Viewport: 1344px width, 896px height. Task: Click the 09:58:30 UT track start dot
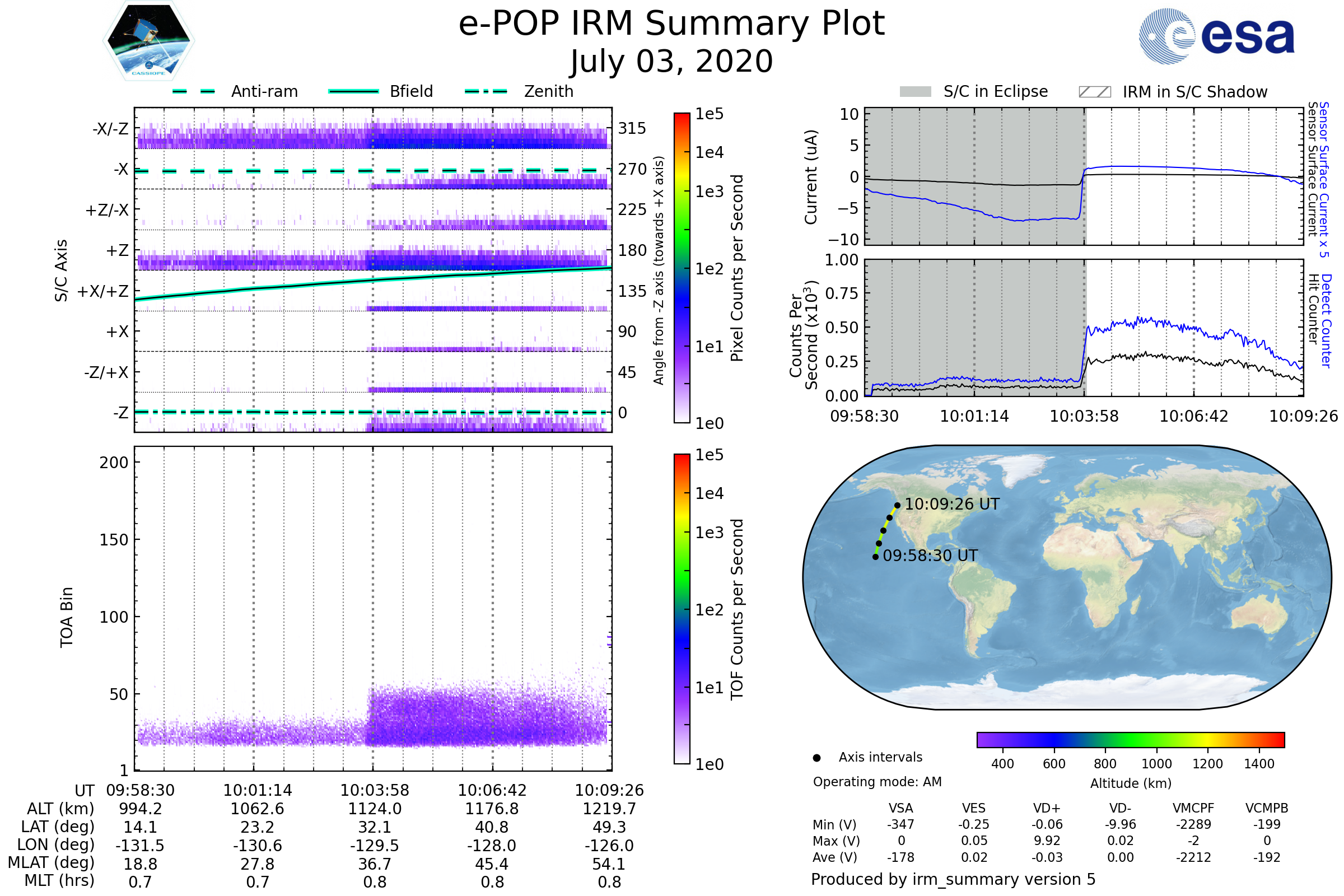click(x=875, y=557)
